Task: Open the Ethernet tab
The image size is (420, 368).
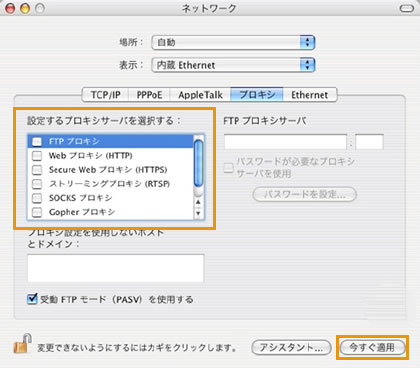Action: (x=310, y=95)
